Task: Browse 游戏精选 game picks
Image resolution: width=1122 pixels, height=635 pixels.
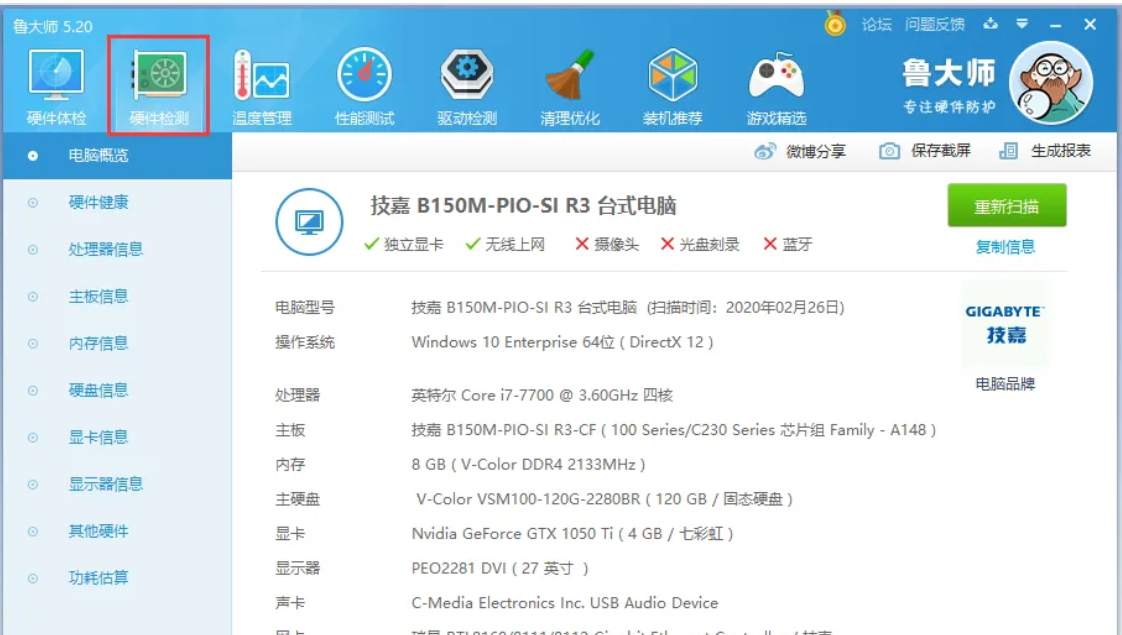Action: click(774, 85)
